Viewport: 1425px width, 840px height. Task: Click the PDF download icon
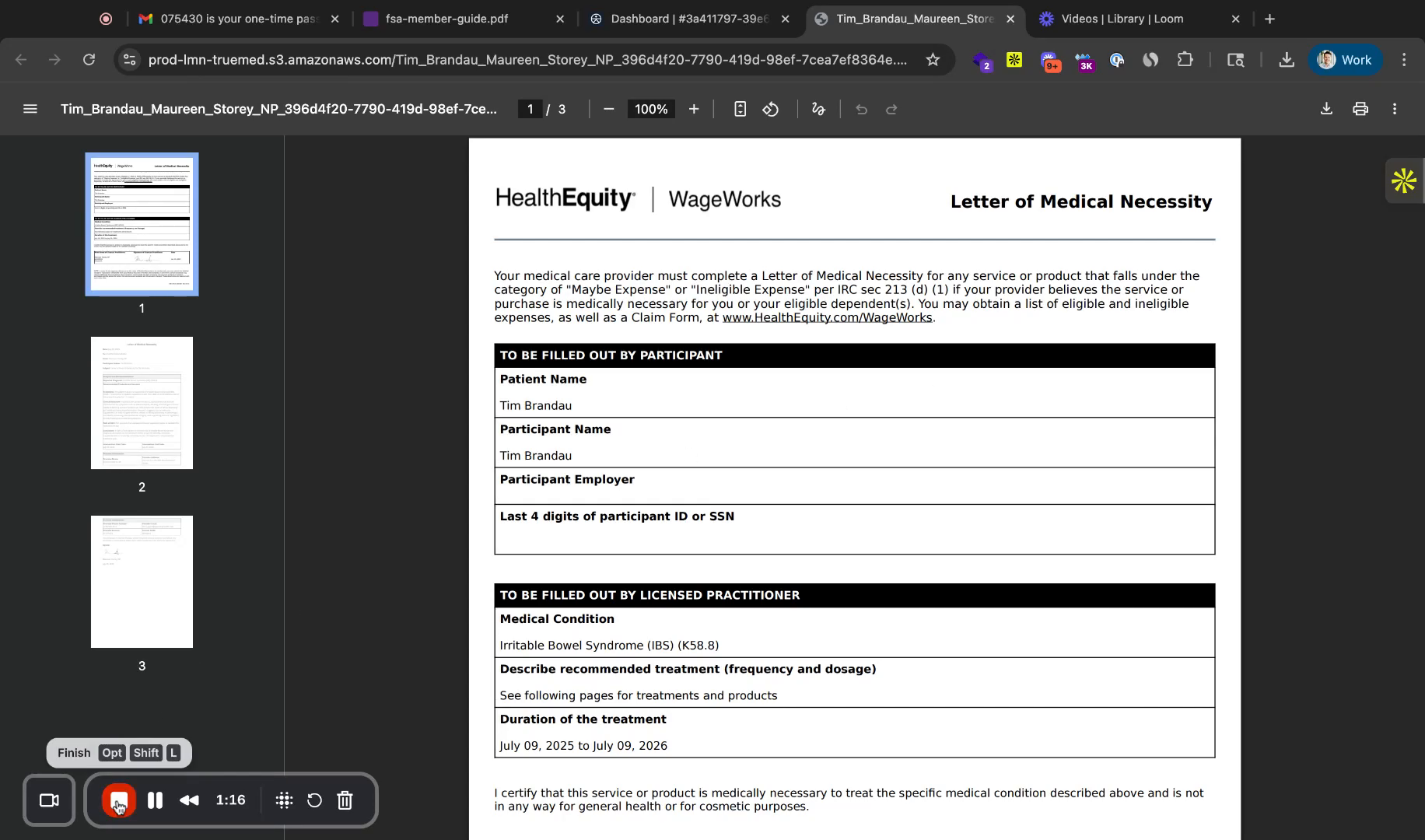[1326, 109]
